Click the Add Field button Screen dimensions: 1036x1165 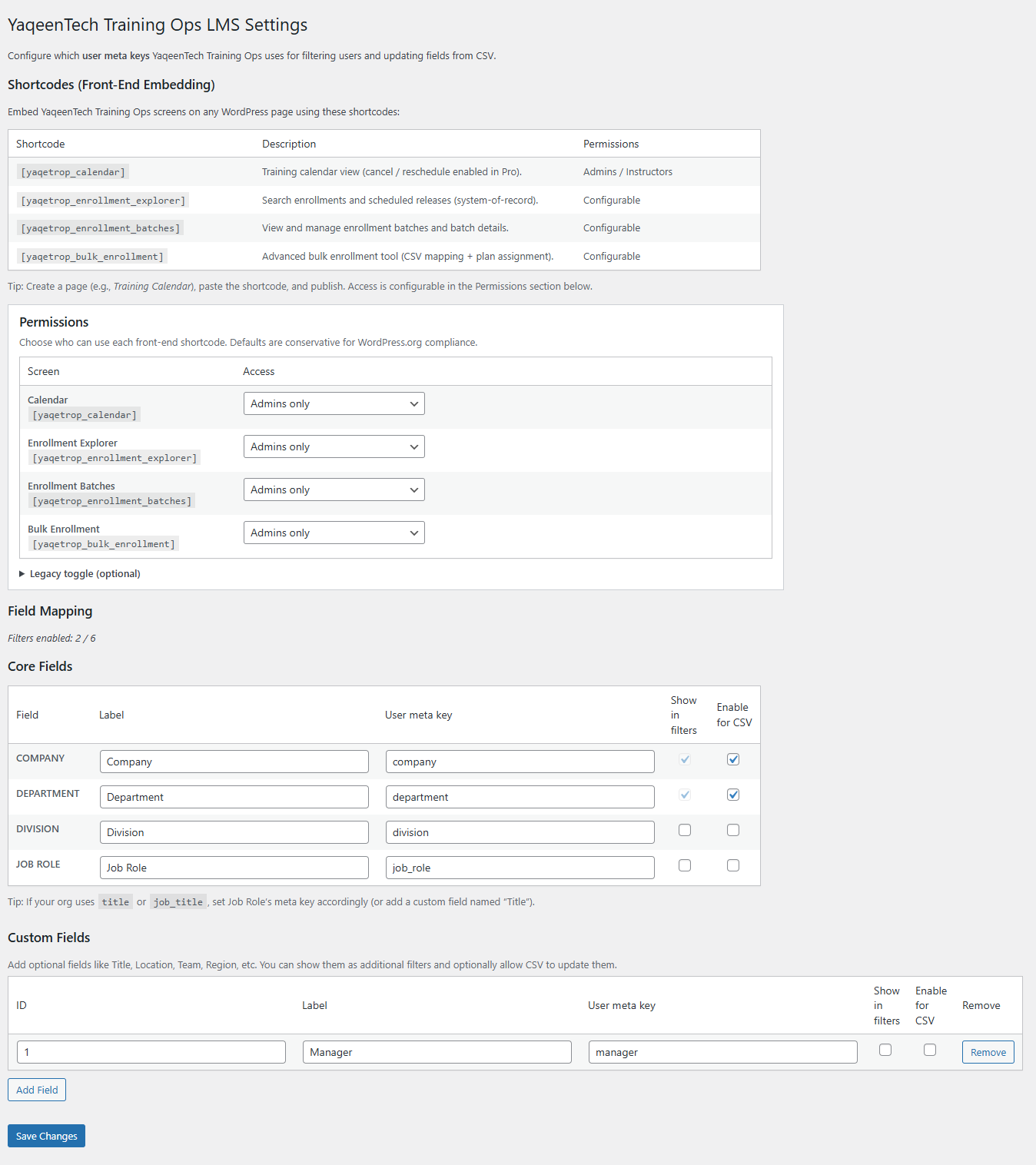click(36, 1089)
